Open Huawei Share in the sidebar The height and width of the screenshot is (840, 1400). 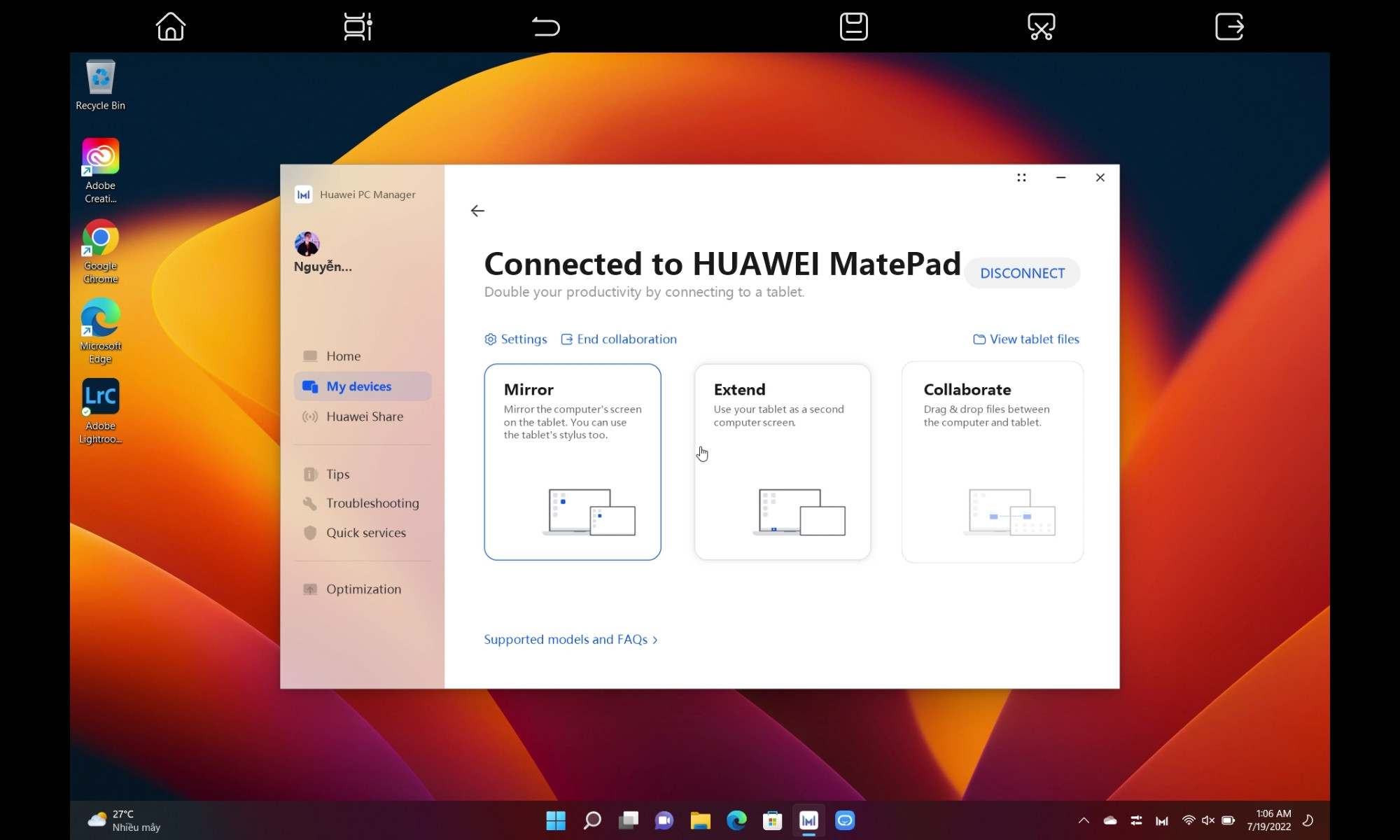tap(362, 416)
